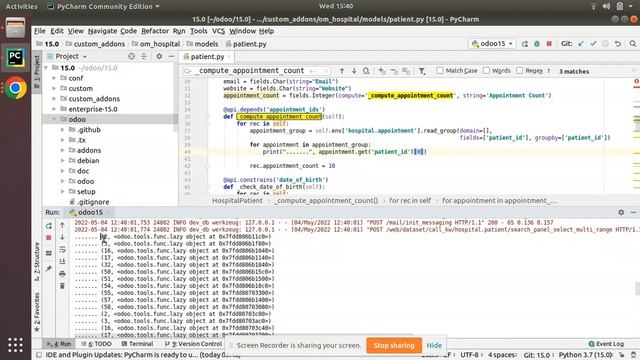Screen dimensions: 640x360
Task: Click the Git: 15.0 branch widget
Action: click(537, 355)
